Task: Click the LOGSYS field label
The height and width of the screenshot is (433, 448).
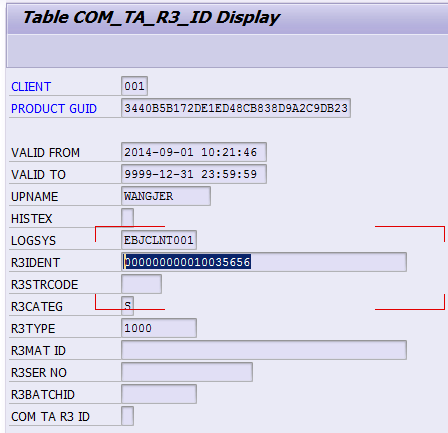Action: (x=33, y=241)
